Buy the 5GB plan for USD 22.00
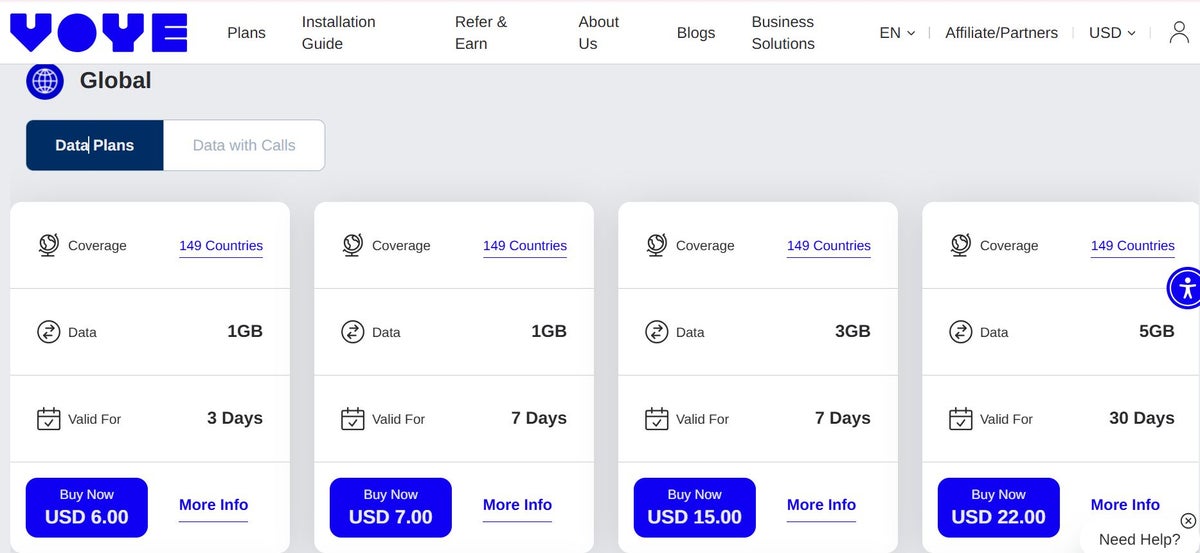1200x553 pixels. point(998,507)
